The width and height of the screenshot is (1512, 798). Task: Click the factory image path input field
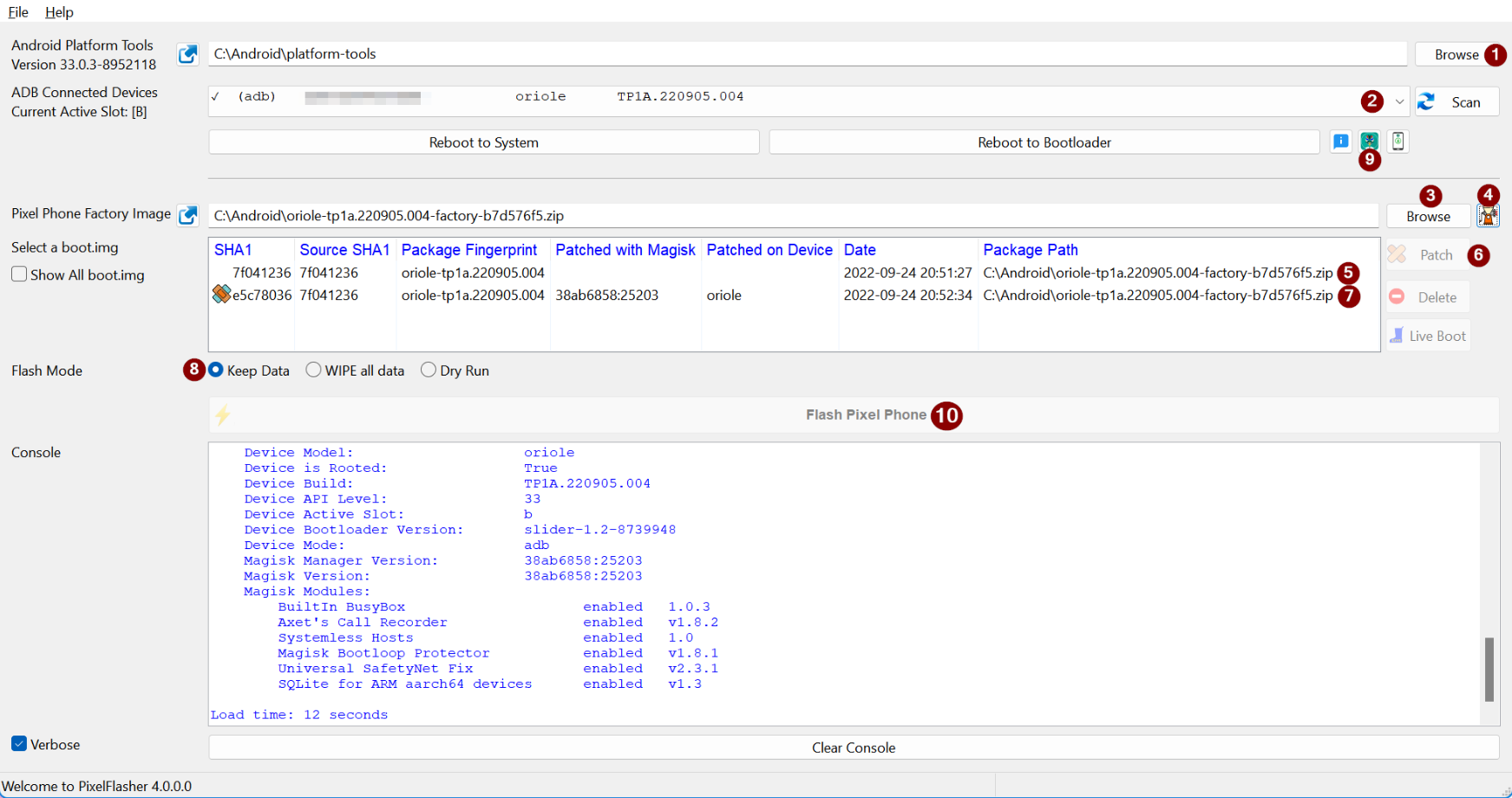coord(793,215)
